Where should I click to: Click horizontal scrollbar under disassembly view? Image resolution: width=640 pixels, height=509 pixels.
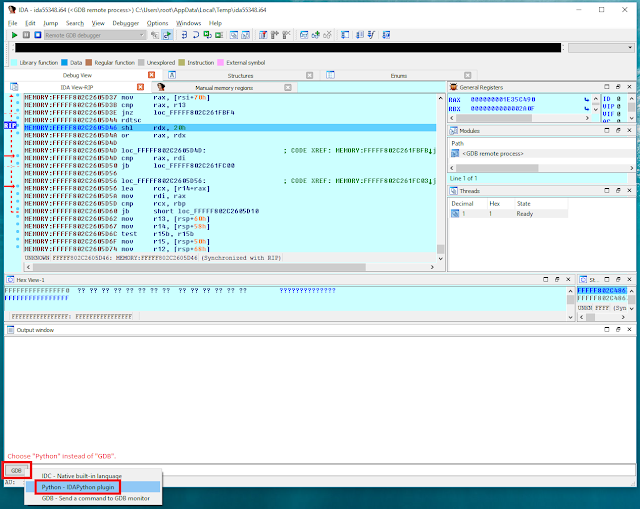point(230,267)
